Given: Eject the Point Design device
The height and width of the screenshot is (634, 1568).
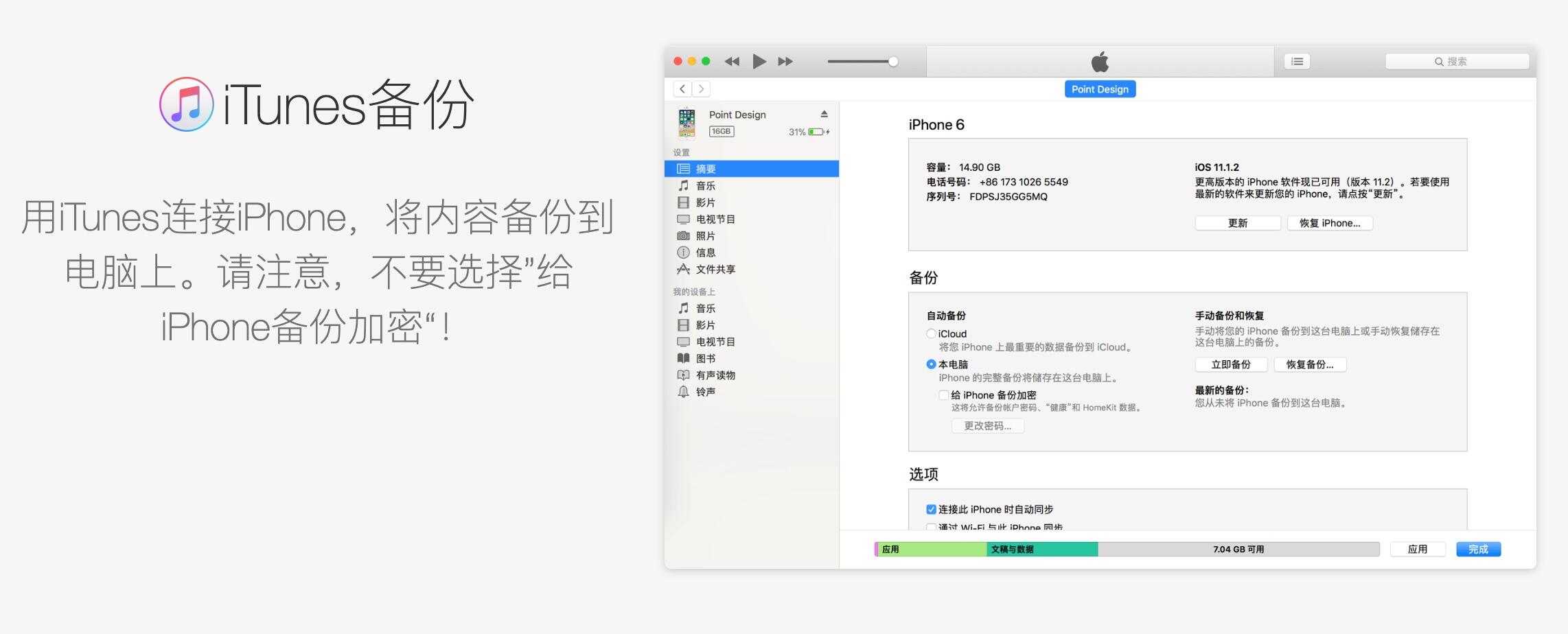Looking at the screenshot, I should pyautogui.click(x=824, y=114).
